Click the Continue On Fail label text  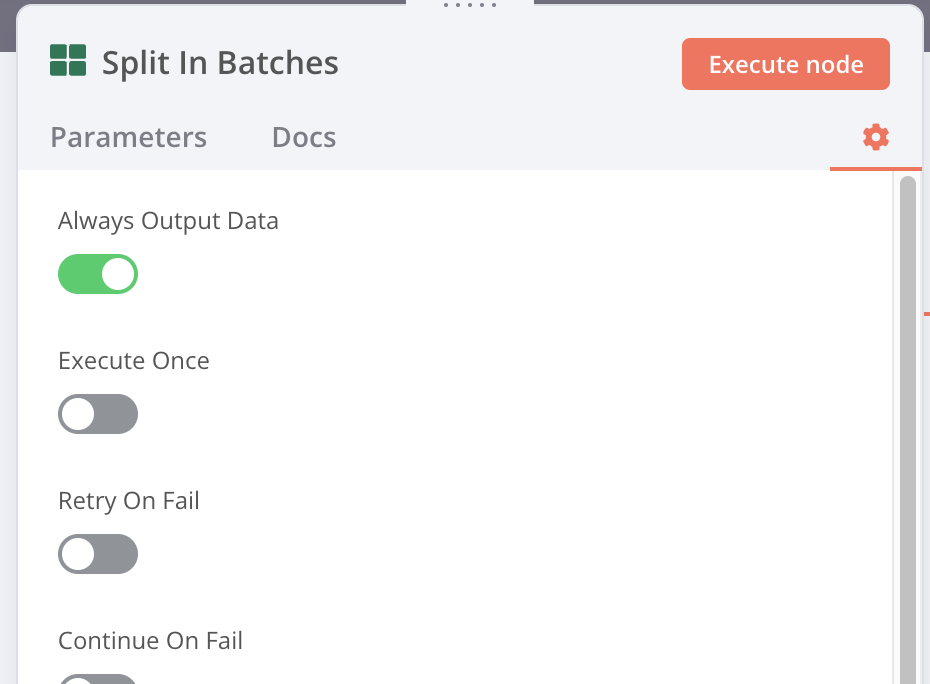click(150, 641)
